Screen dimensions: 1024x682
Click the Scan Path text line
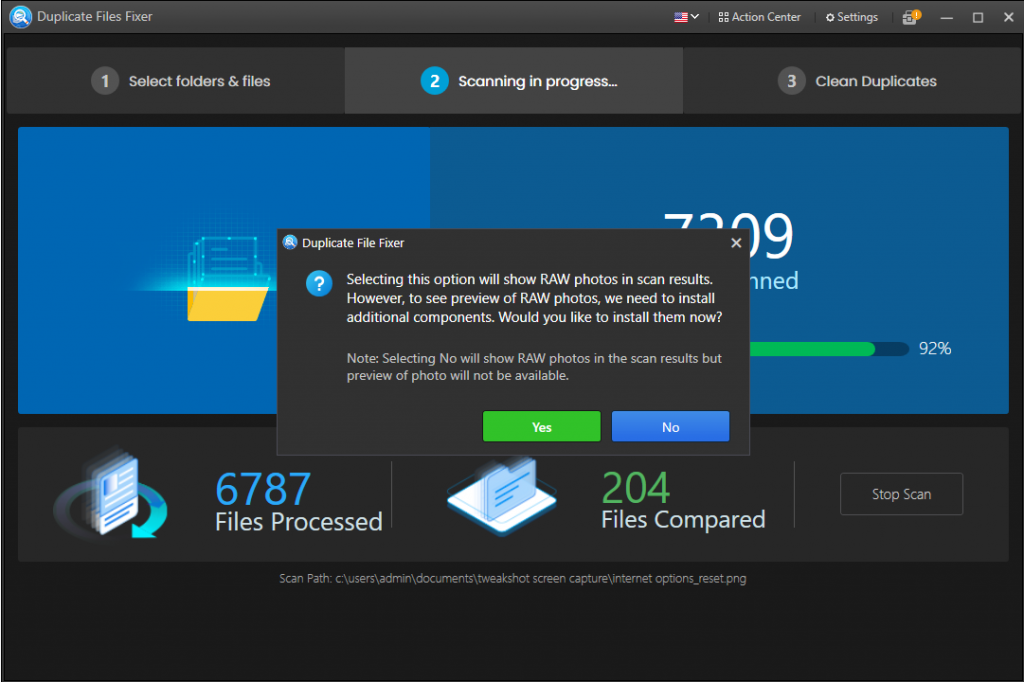[x=513, y=579]
